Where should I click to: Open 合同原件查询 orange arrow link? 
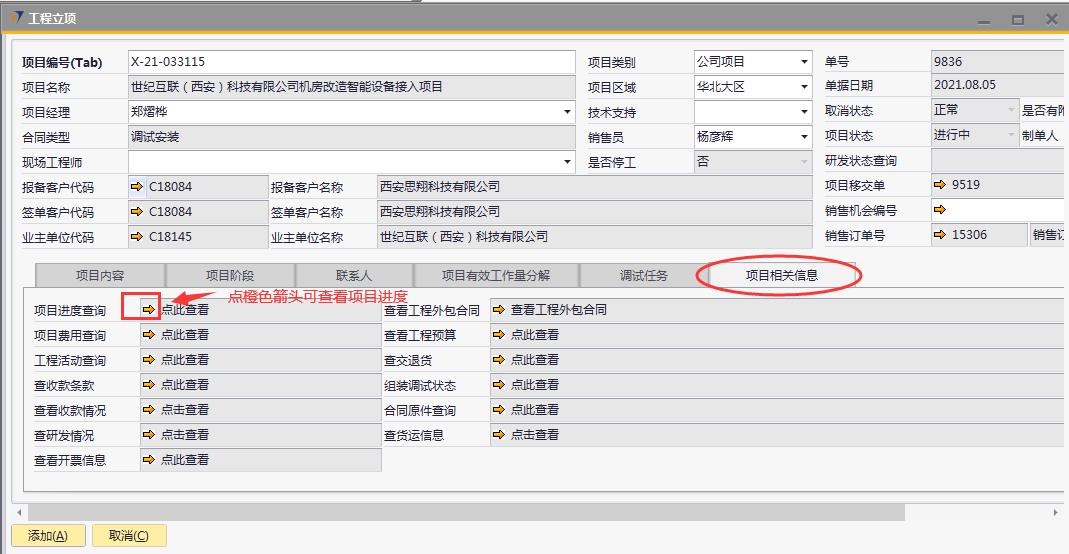click(x=499, y=410)
